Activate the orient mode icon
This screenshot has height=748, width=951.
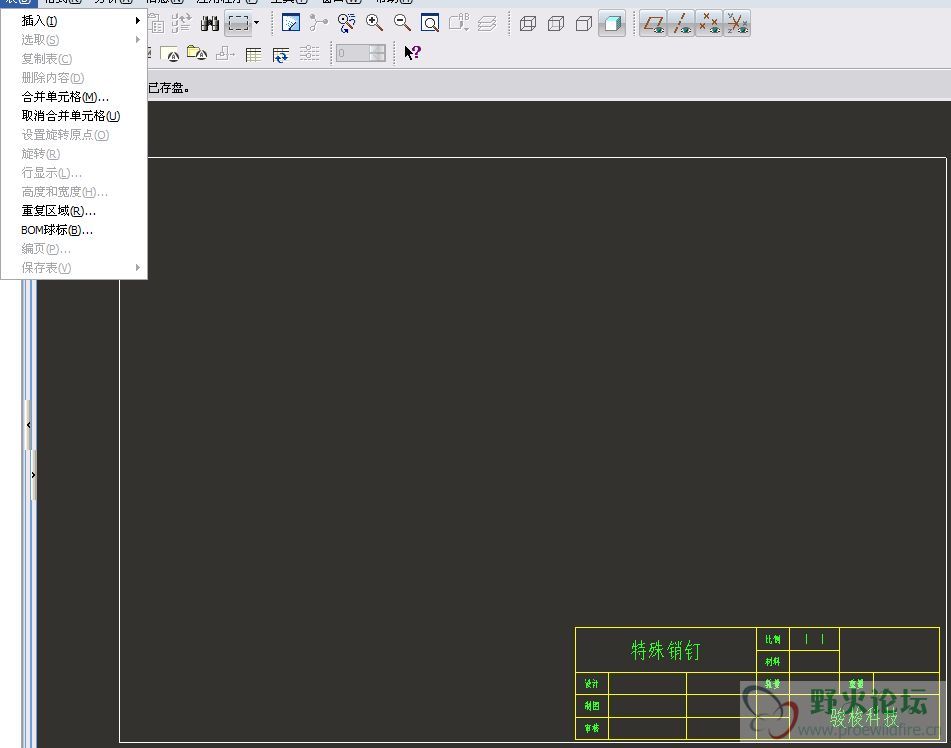coord(346,24)
